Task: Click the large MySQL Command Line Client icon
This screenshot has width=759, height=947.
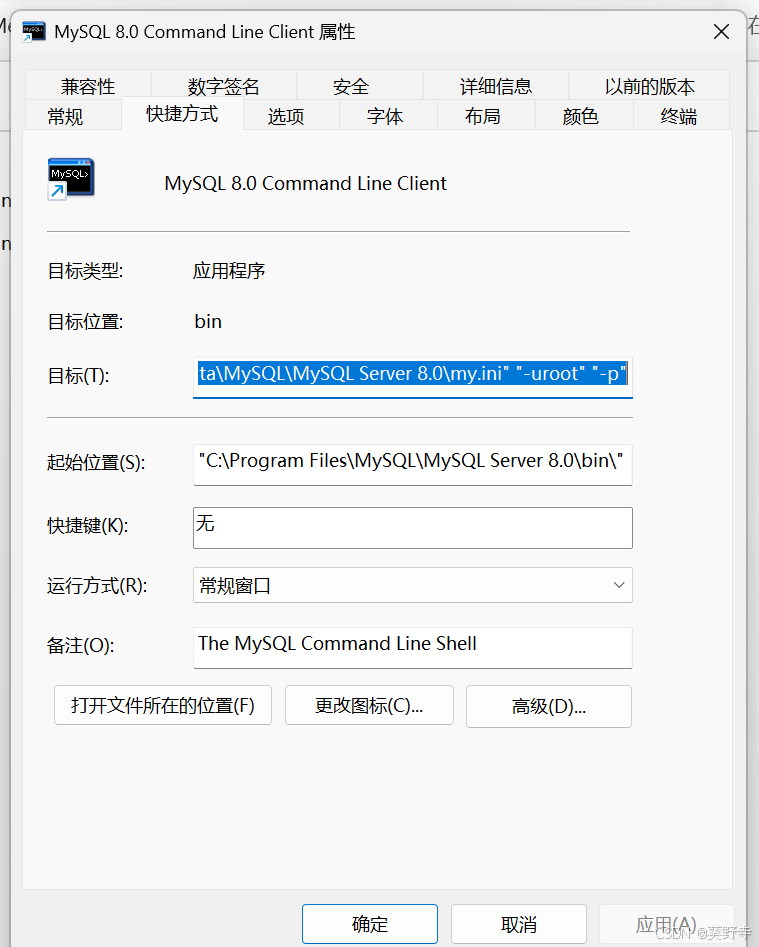Action: pos(71,179)
